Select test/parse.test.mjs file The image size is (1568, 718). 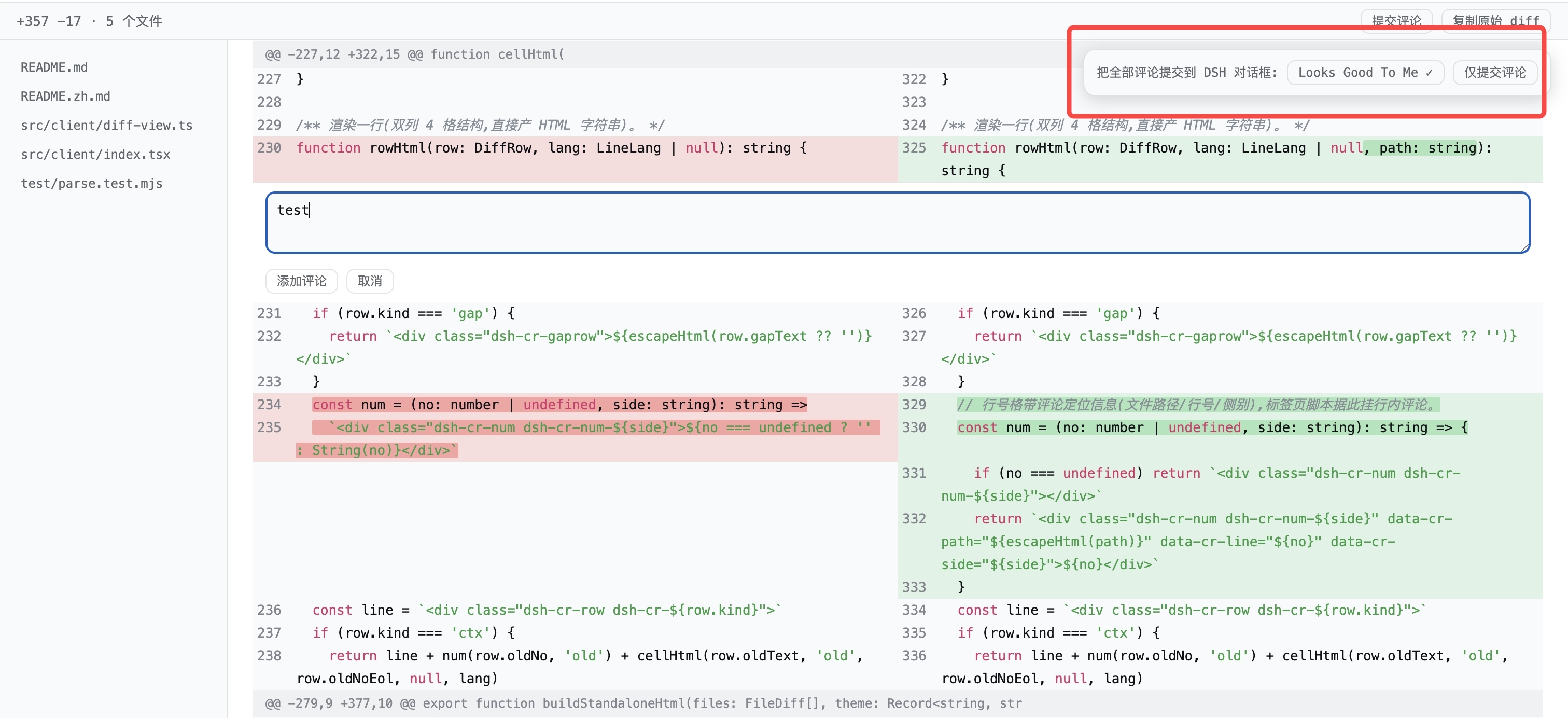(91, 184)
